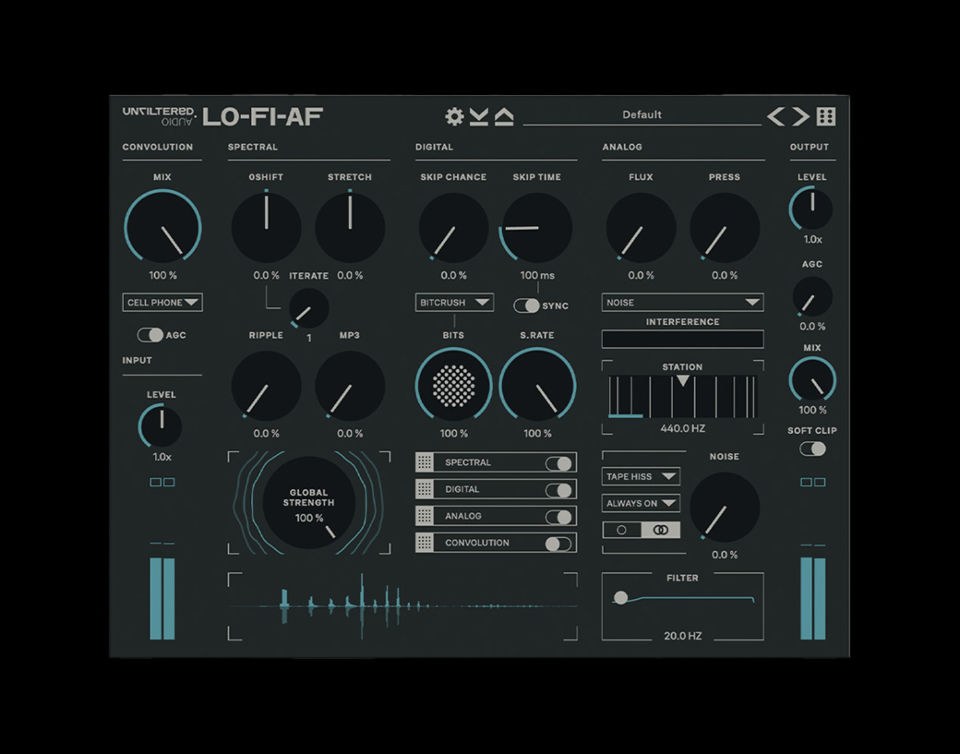The height and width of the screenshot is (754, 960).
Task: Open the preset browser grid icon
Action: [826, 116]
